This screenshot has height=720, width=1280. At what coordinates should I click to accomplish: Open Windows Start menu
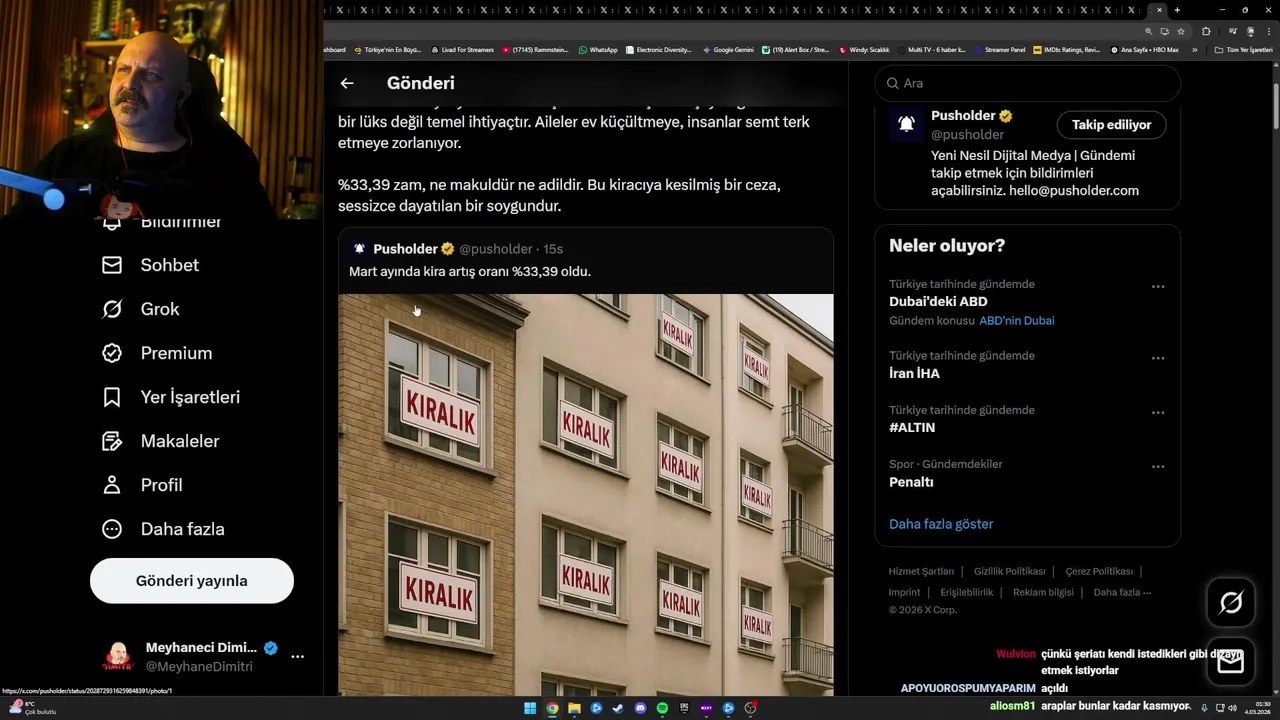(530, 708)
